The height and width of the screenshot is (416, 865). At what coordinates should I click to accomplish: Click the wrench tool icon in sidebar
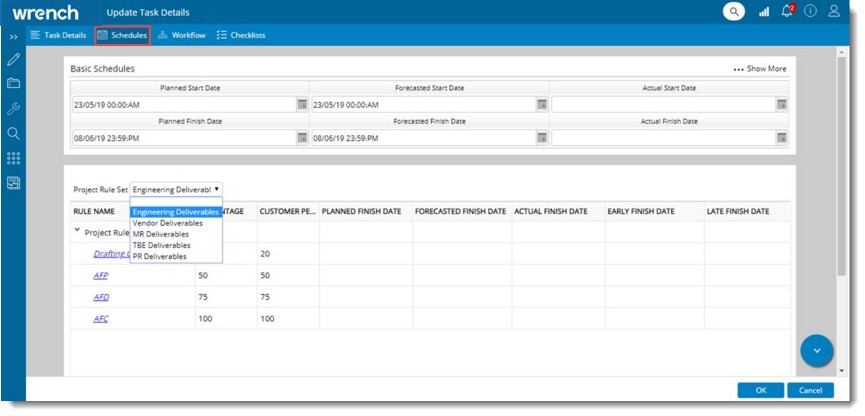pos(13,108)
